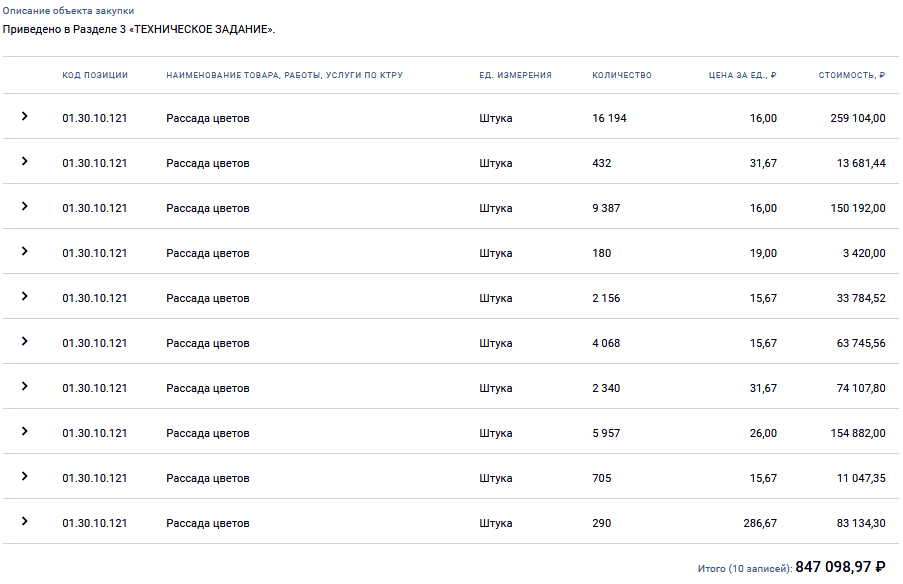Click the "Наименование товара, работы, услуги по КТРУ" header
Screen dimensions: 903x584
click(284, 76)
